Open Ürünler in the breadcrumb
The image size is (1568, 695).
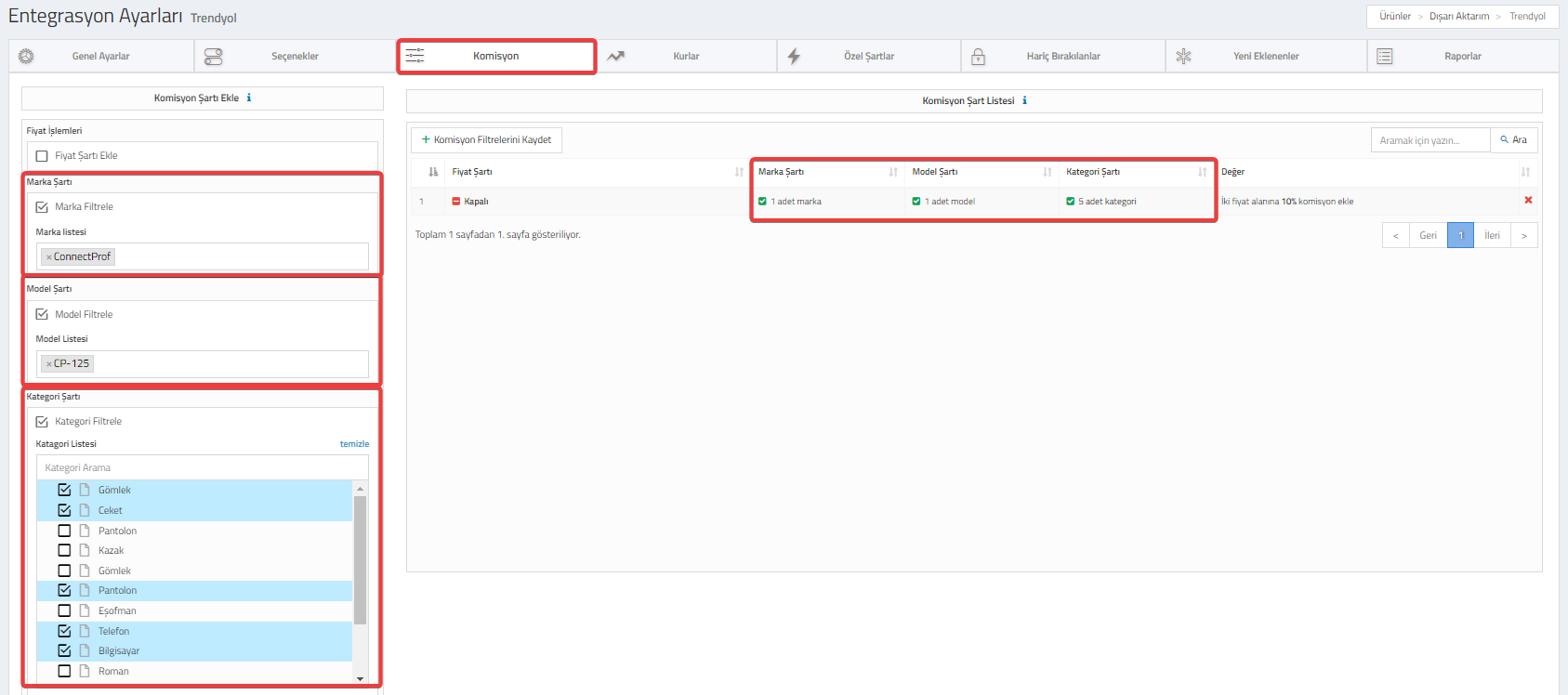1395,16
